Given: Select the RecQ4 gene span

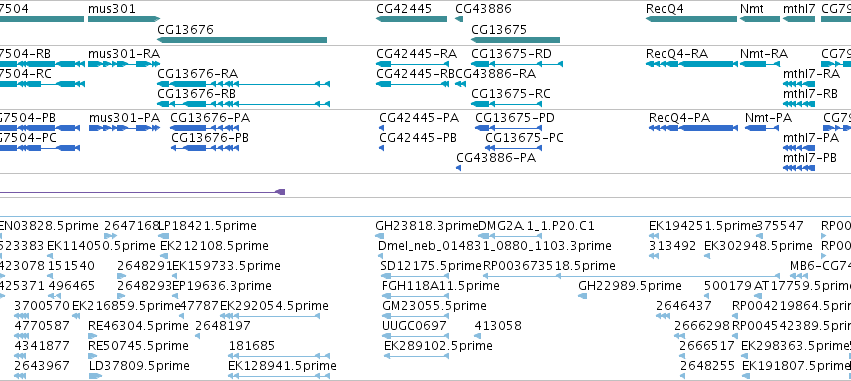Looking at the screenshot, I should coord(691,19).
